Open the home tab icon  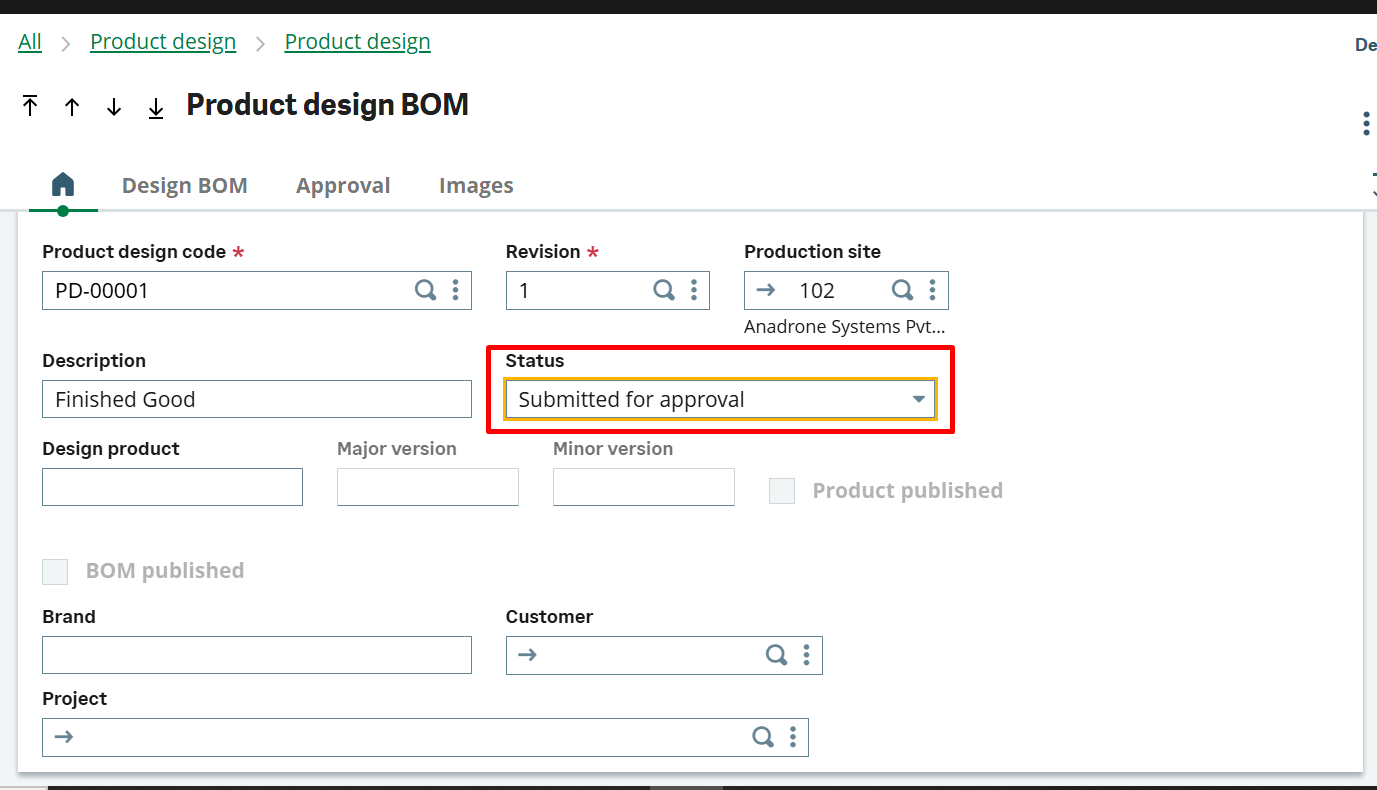pyautogui.click(x=63, y=185)
